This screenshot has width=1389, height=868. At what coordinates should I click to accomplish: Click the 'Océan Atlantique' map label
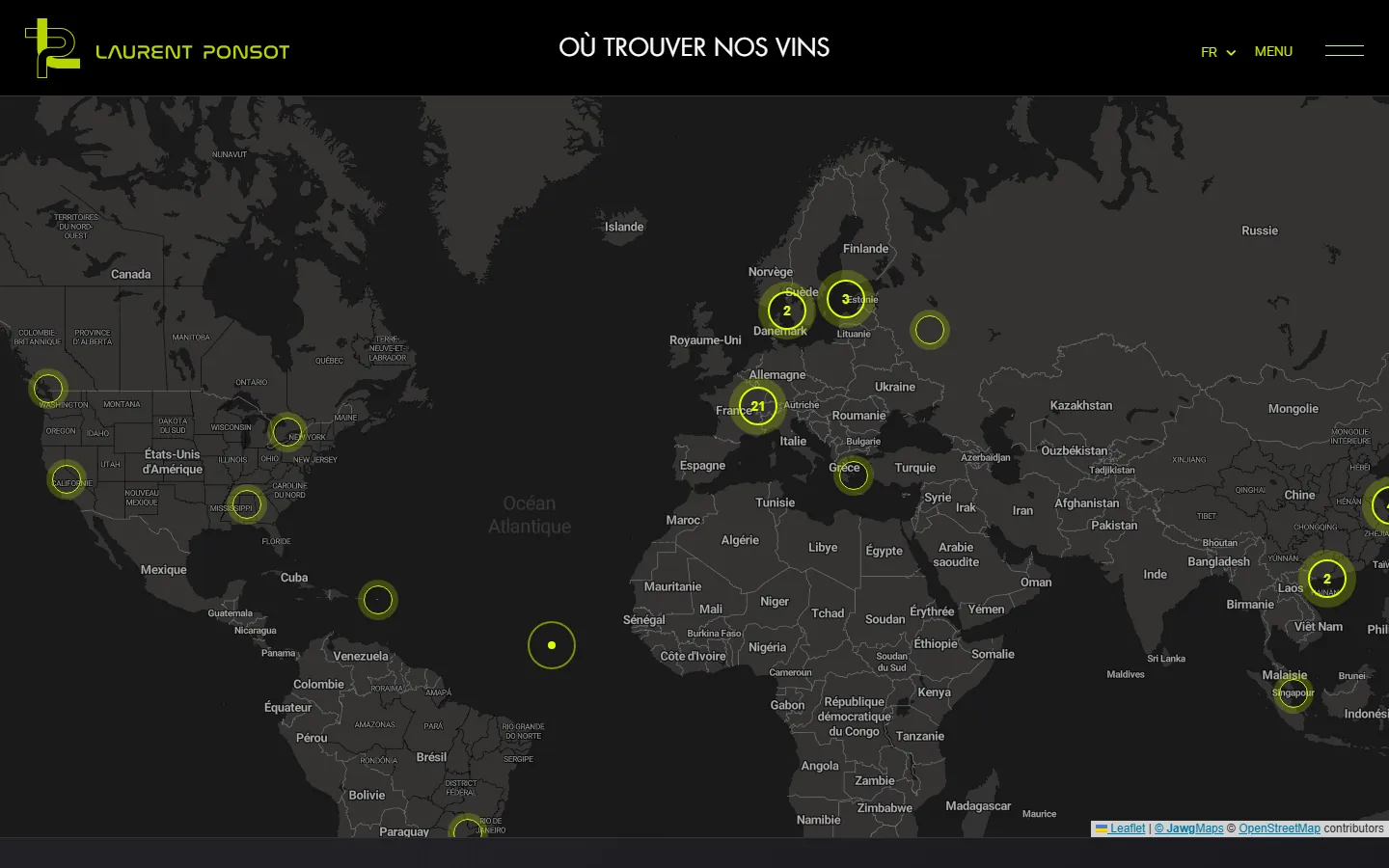click(530, 515)
